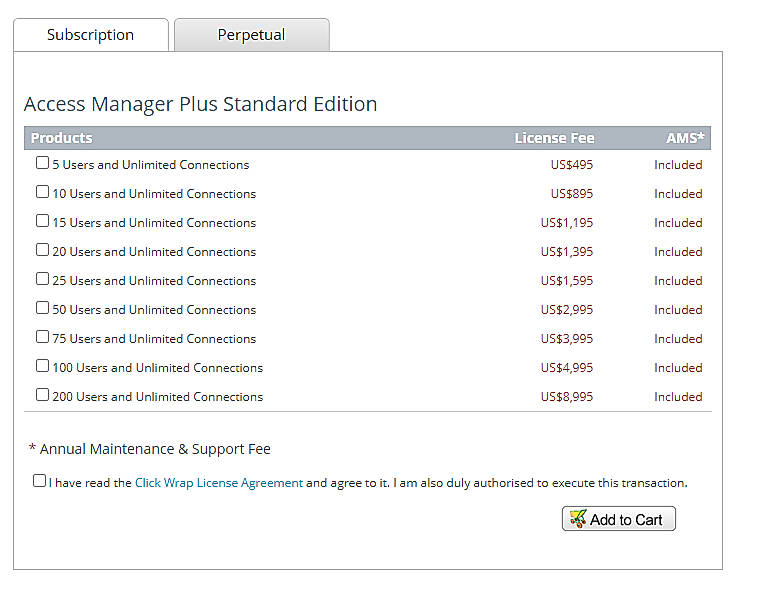Click Included in the 5 Users row
The image size is (758, 592).
(678, 165)
